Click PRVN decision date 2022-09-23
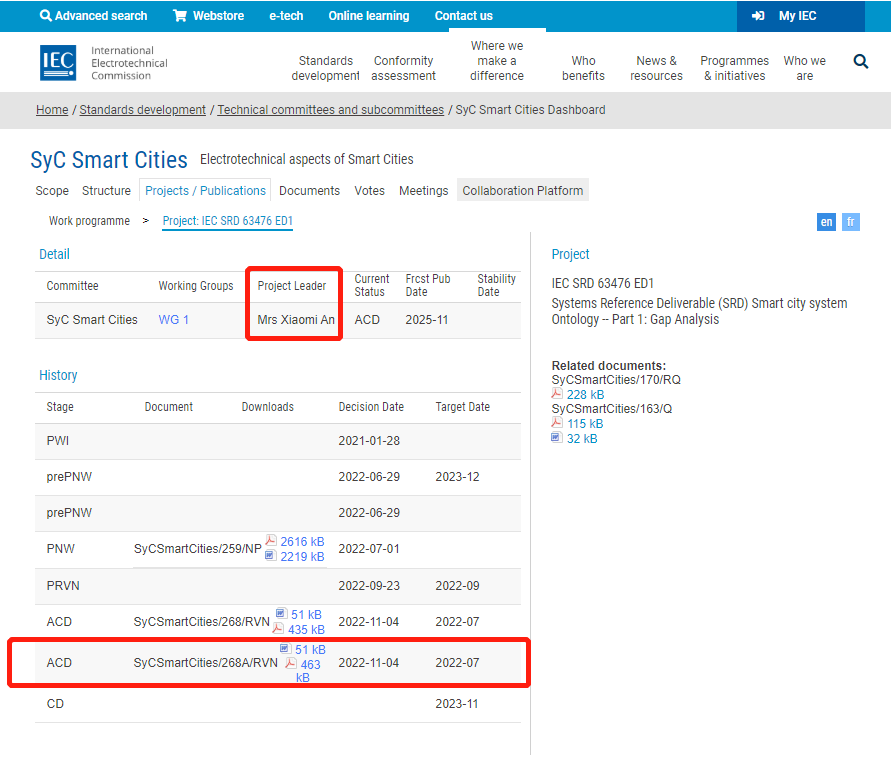This screenshot has width=891, height=769. point(369,586)
